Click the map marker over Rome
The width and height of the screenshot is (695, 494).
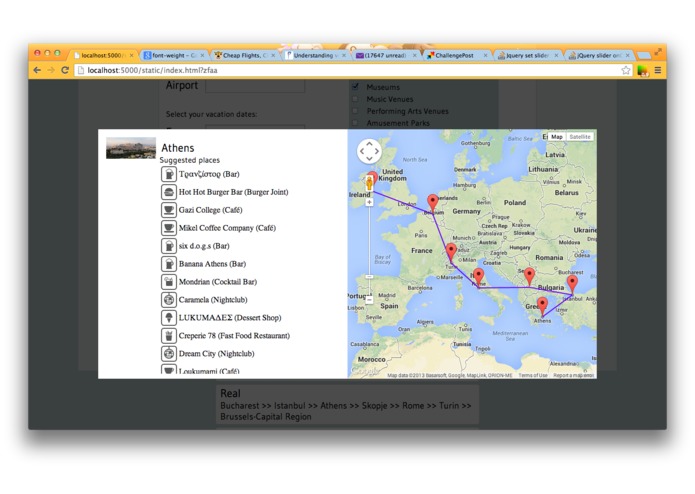click(478, 277)
